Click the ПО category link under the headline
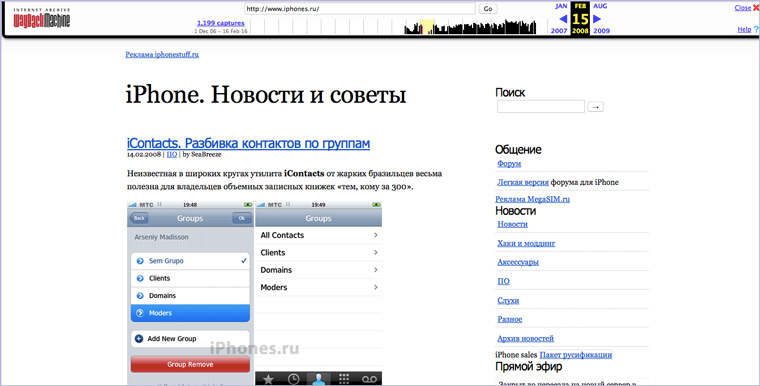The image size is (760, 386). point(172,154)
